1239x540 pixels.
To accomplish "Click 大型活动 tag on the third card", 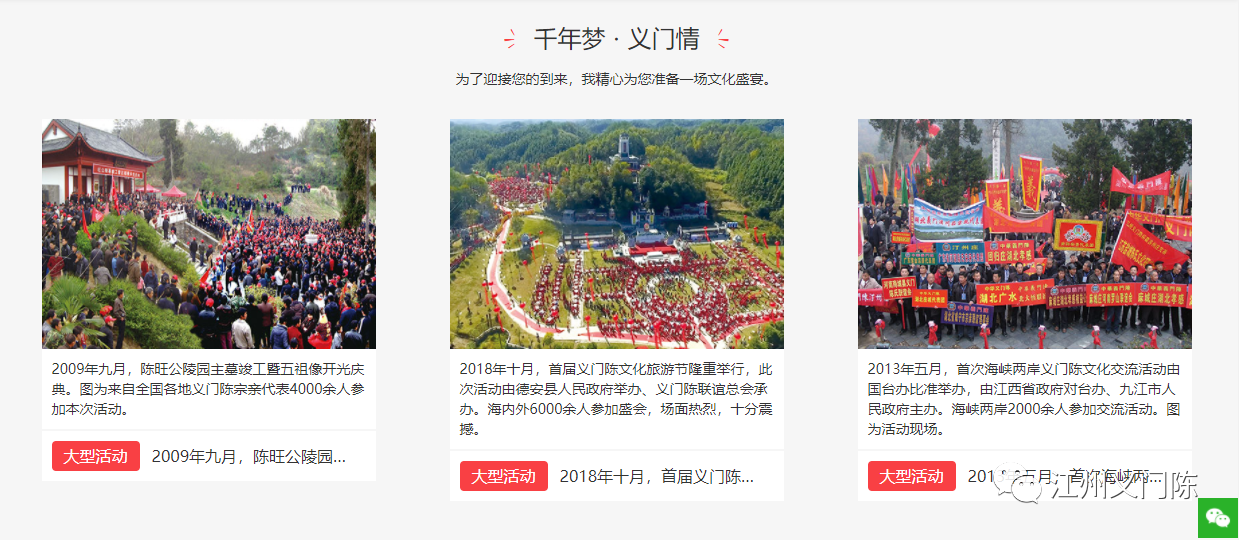I will [912, 476].
